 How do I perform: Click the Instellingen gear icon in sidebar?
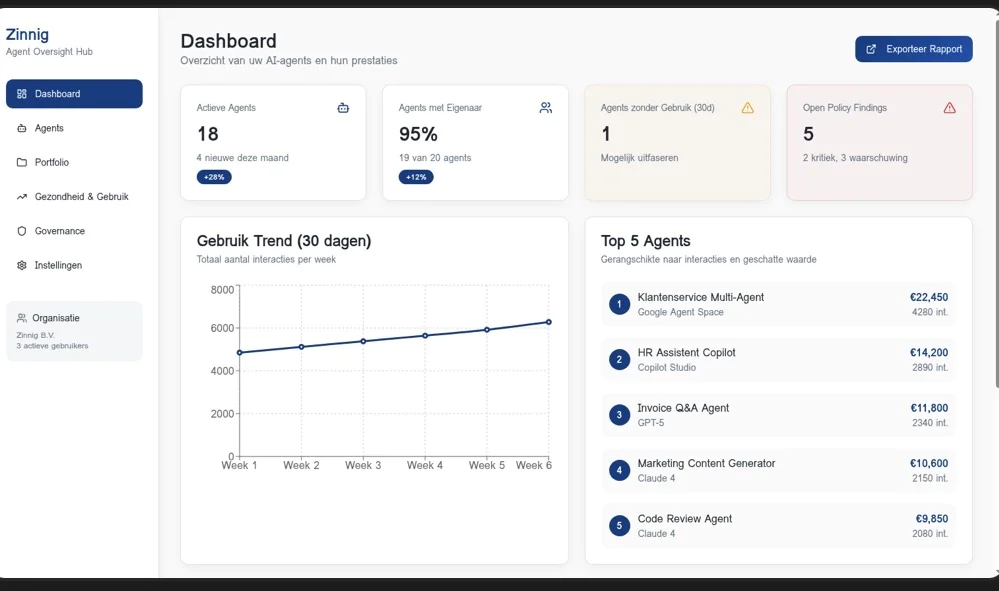coord(22,266)
